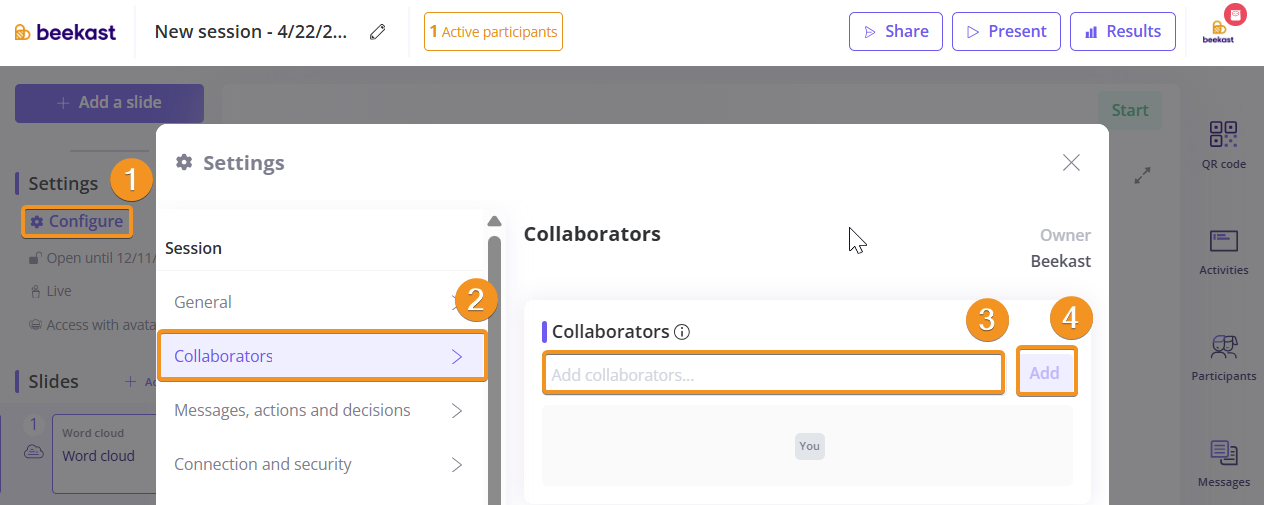Viewport: 1264px width, 505px height.
Task: Open the Activities panel icon
Action: 1224,242
